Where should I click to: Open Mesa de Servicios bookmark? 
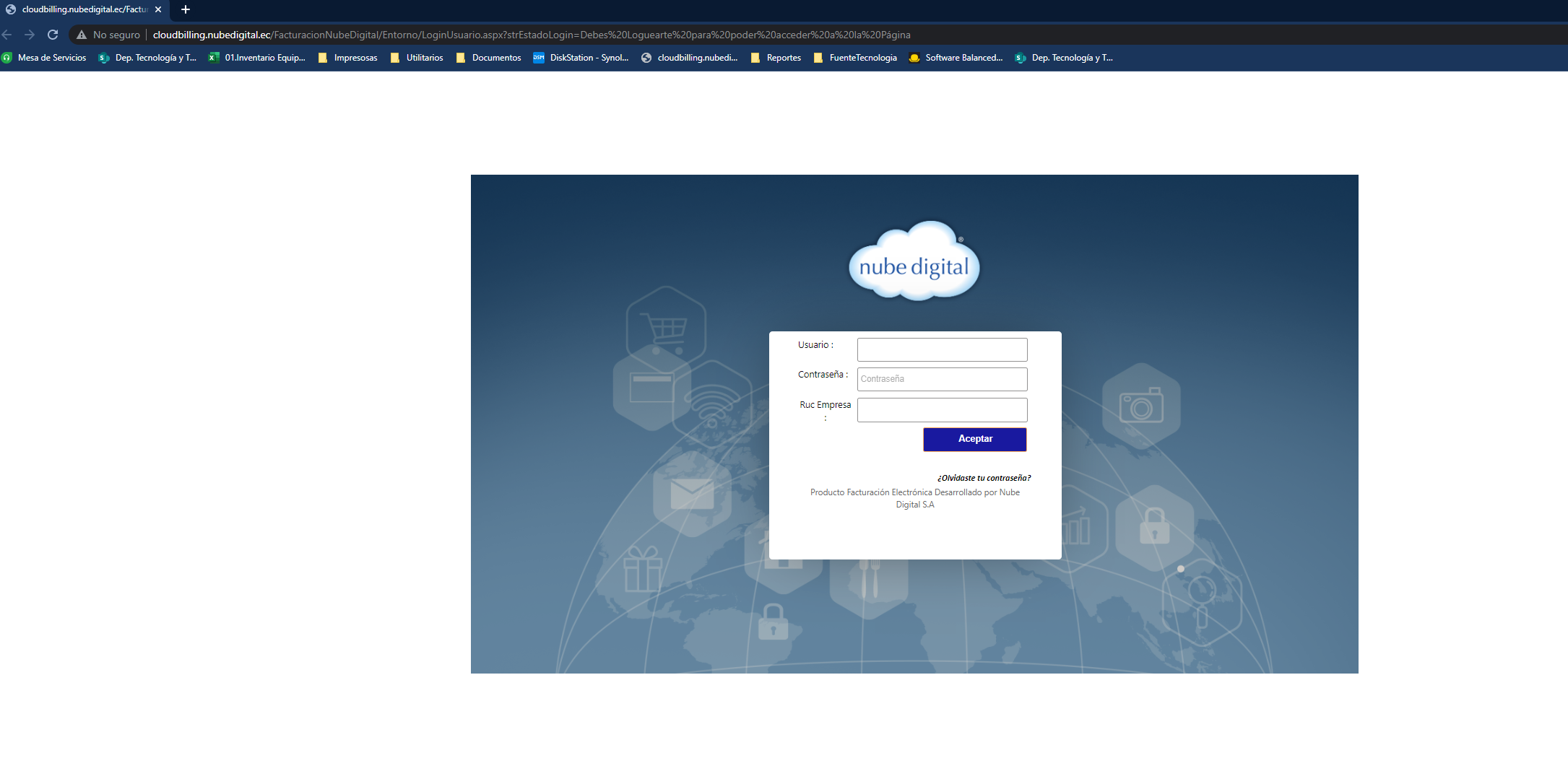tap(44, 58)
